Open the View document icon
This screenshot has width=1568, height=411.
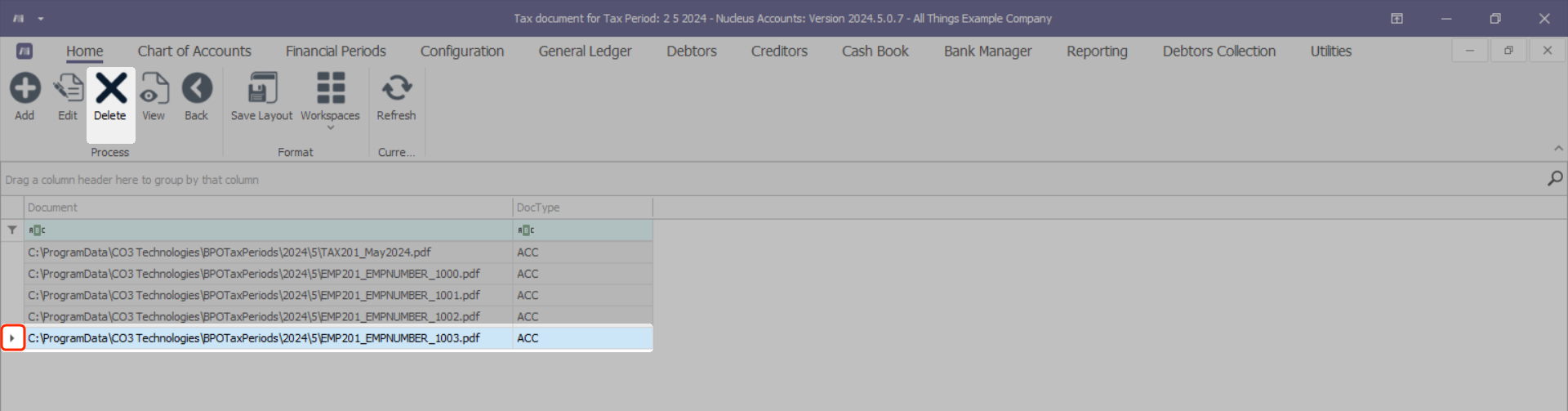coord(154,88)
